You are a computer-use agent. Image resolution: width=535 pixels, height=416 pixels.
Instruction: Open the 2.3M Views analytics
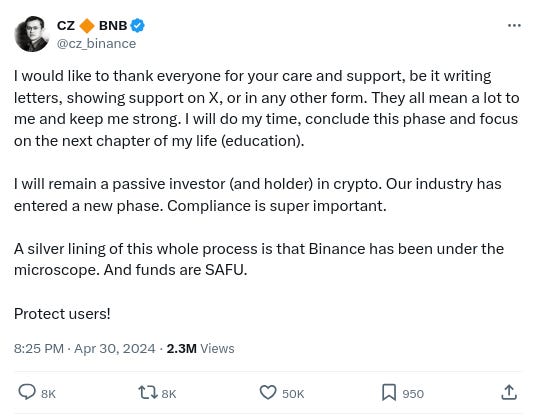coord(200,349)
